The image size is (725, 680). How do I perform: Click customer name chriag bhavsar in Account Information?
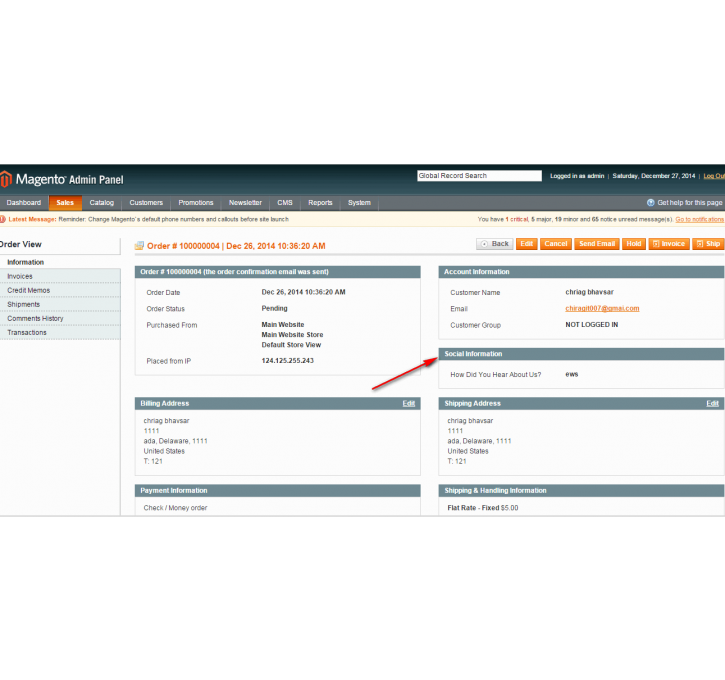[590, 292]
